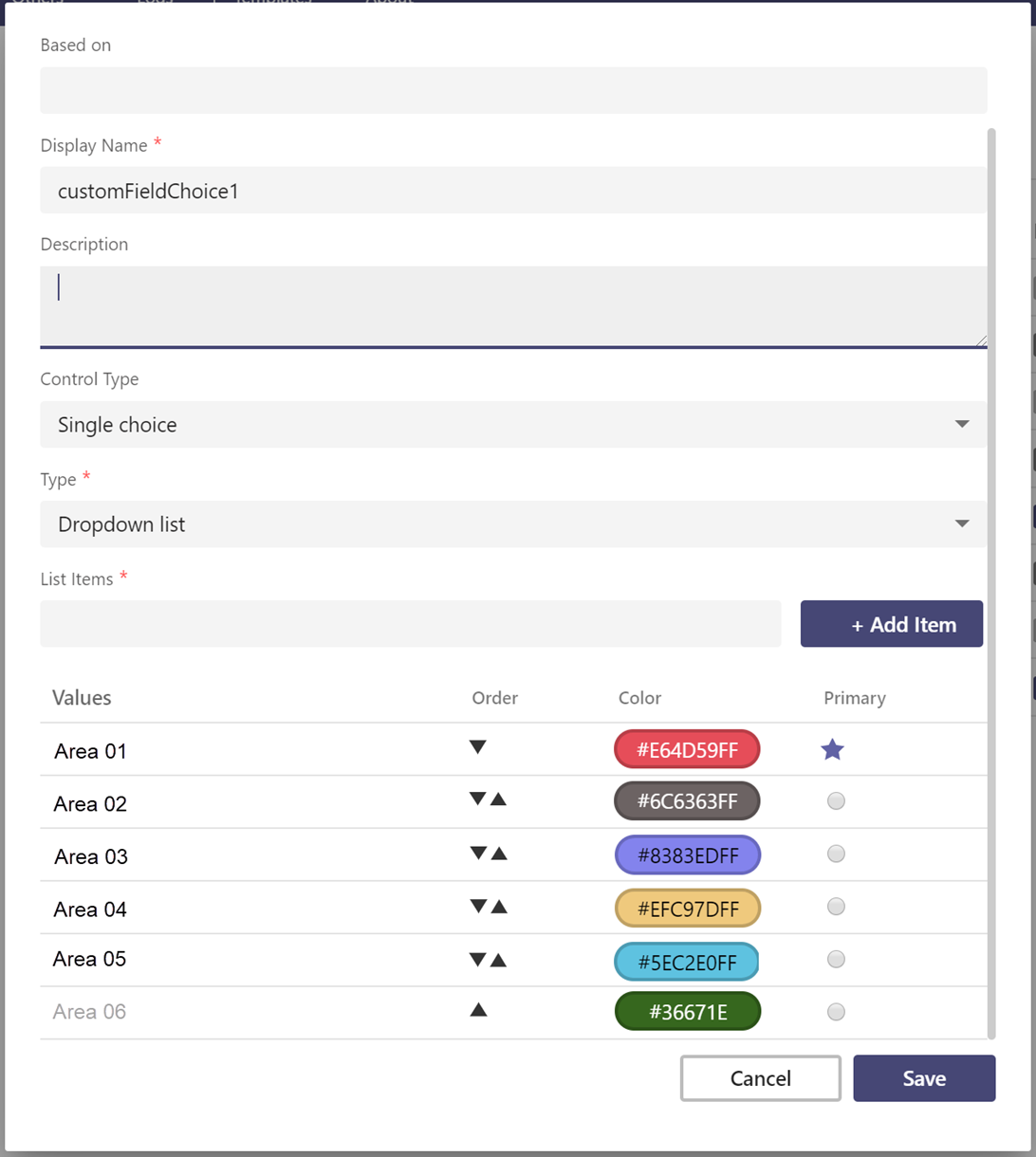Screen dimensions: 1036x1157
Task: Expand the Type dropdown list
Action: click(x=512, y=523)
